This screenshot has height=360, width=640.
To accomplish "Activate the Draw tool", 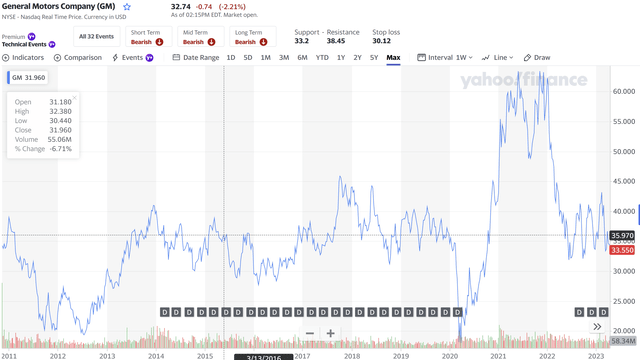I will click(x=537, y=58).
